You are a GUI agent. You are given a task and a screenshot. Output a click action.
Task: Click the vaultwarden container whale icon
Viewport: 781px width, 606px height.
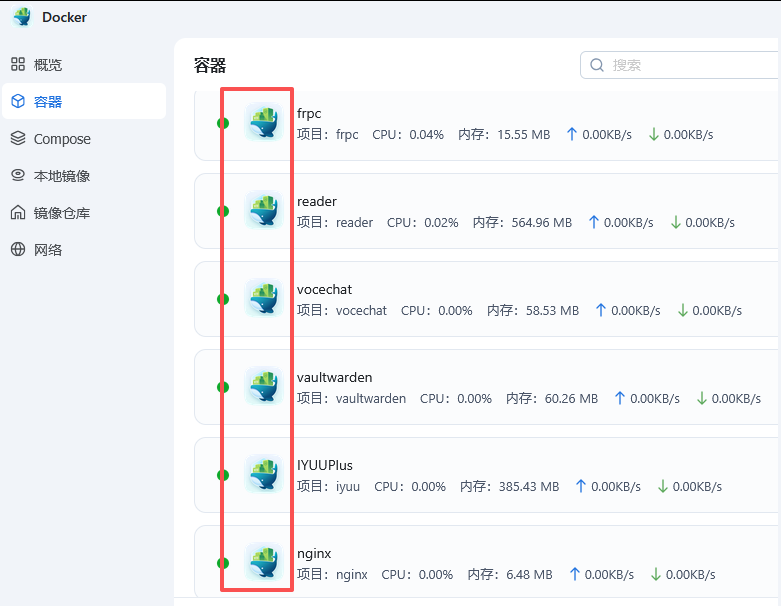(264, 386)
